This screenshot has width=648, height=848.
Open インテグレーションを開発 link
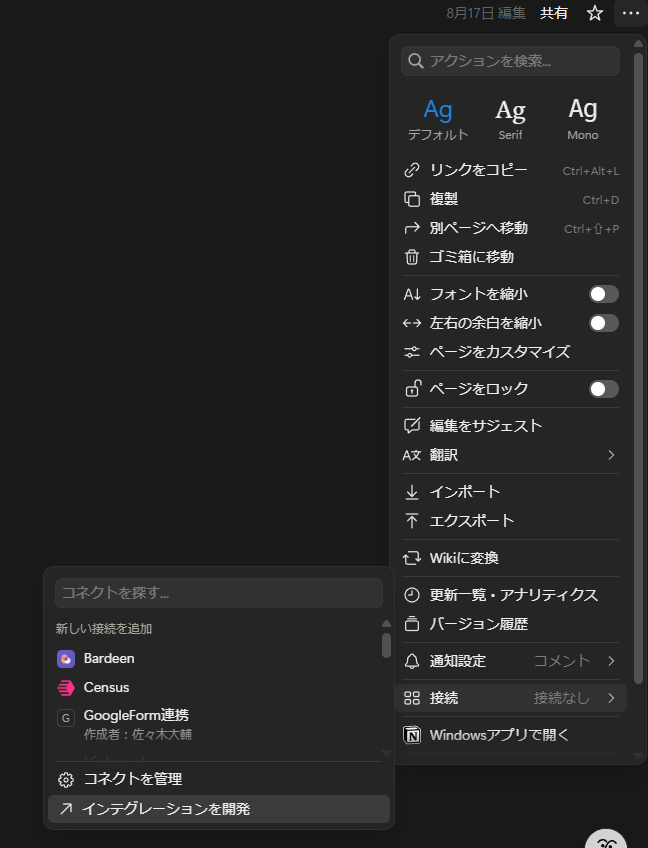(x=166, y=809)
